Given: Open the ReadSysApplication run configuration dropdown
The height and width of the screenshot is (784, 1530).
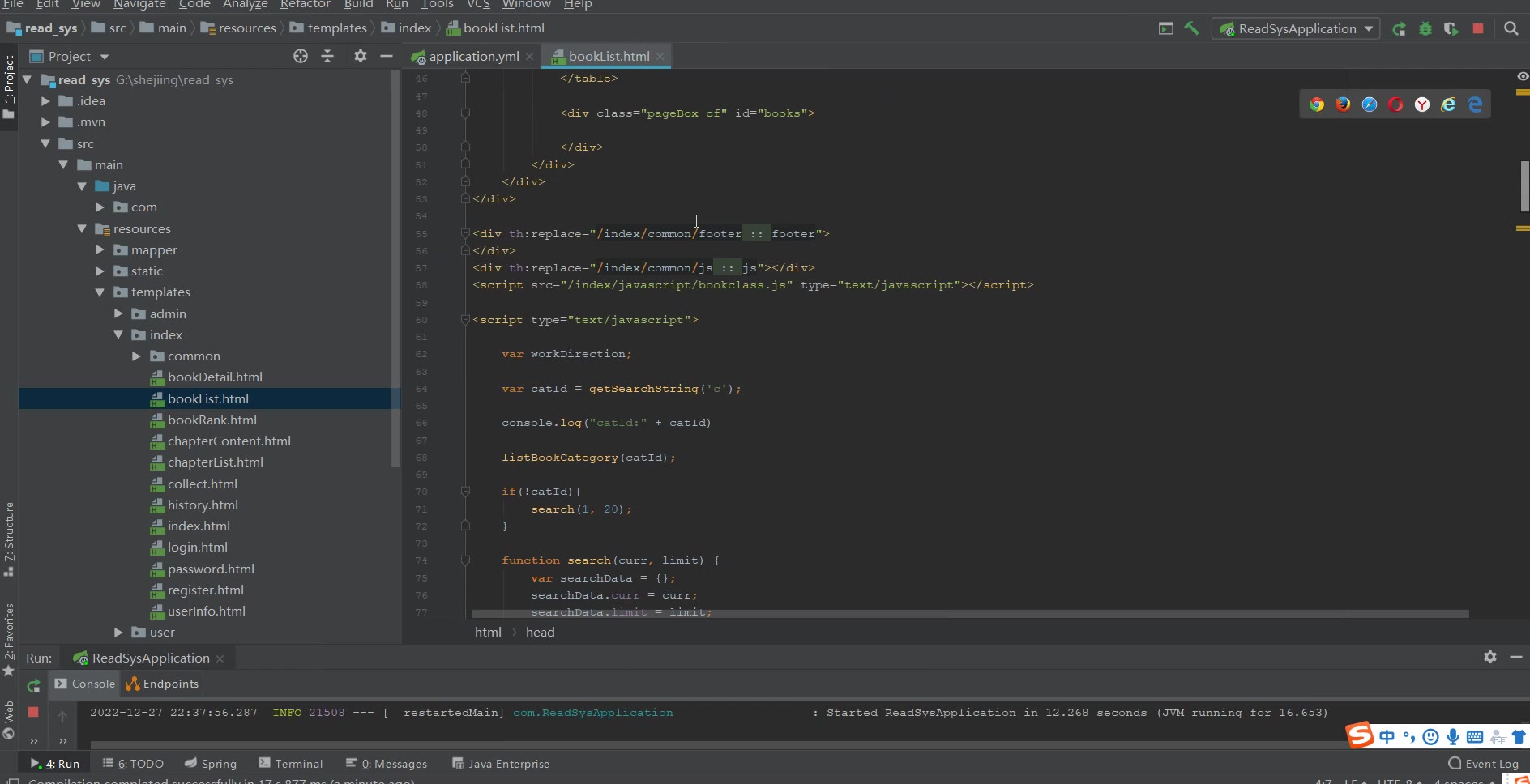Looking at the screenshot, I should [1296, 28].
